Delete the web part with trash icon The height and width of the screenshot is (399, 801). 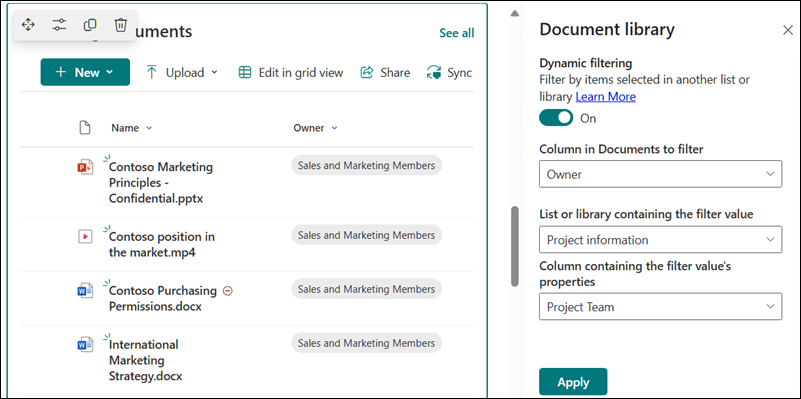click(121, 25)
